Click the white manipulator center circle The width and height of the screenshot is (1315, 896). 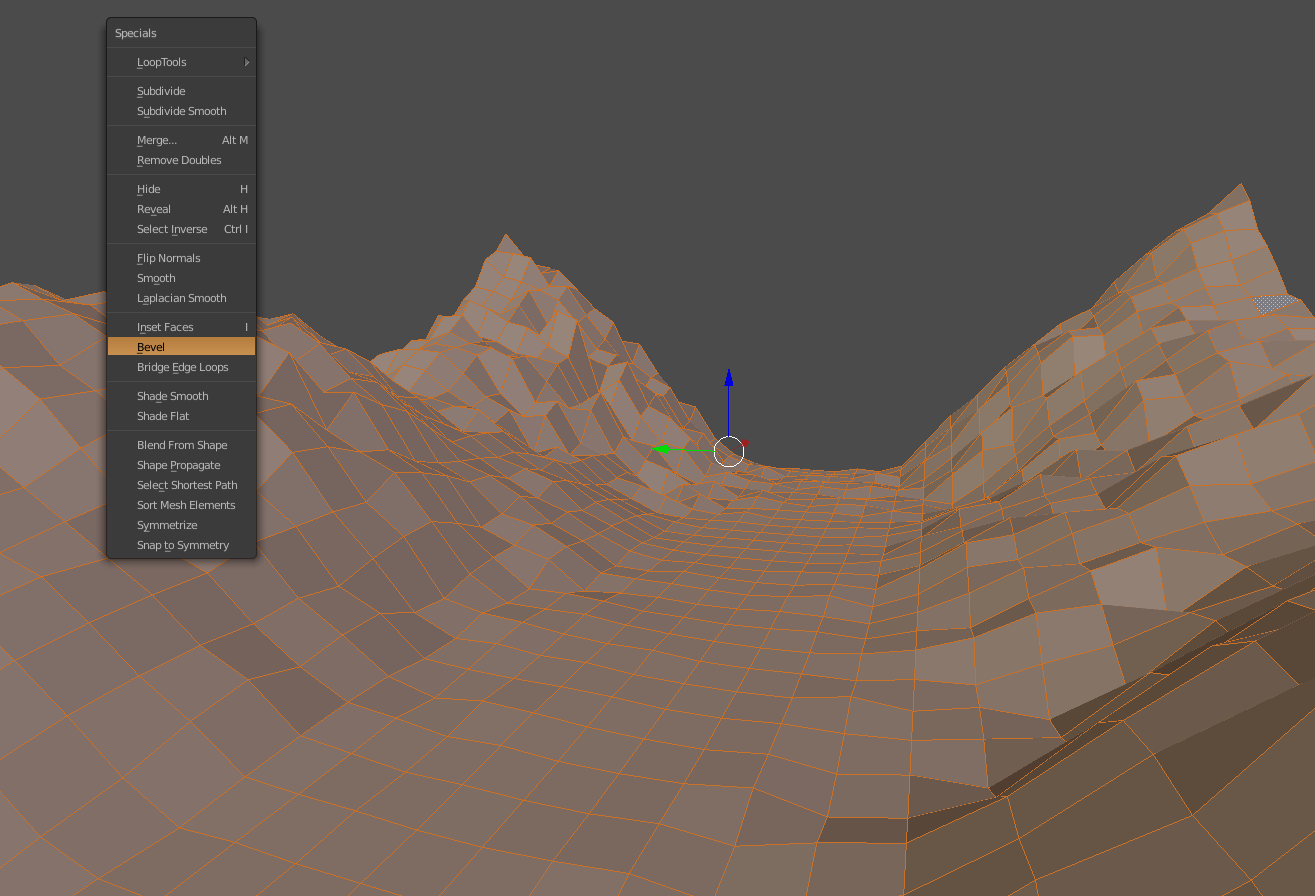[729, 451]
